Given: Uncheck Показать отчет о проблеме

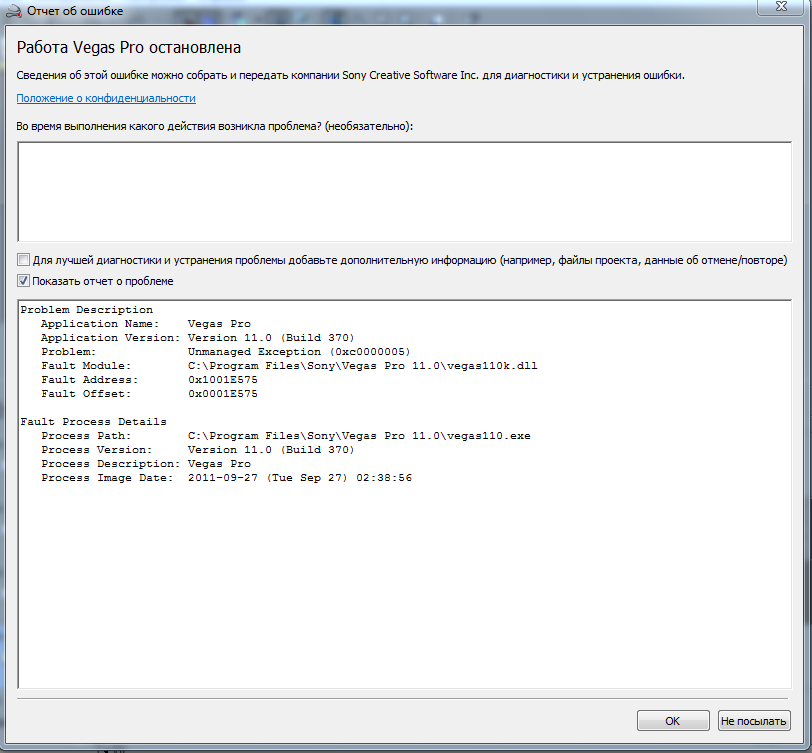Looking at the screenshot, I should click(23, 281).
